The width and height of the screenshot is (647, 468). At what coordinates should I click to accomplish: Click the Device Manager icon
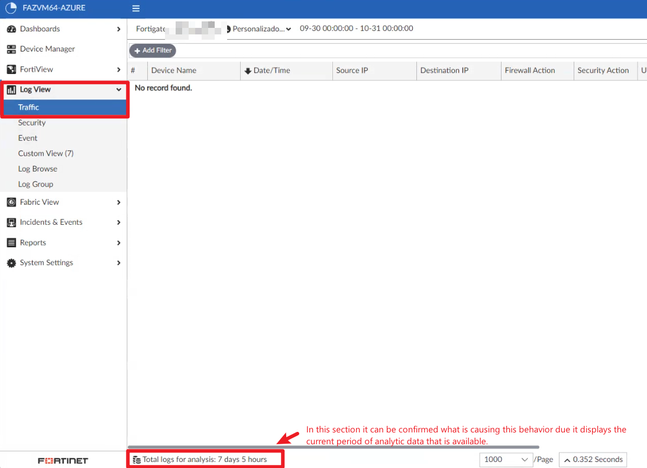12,49
